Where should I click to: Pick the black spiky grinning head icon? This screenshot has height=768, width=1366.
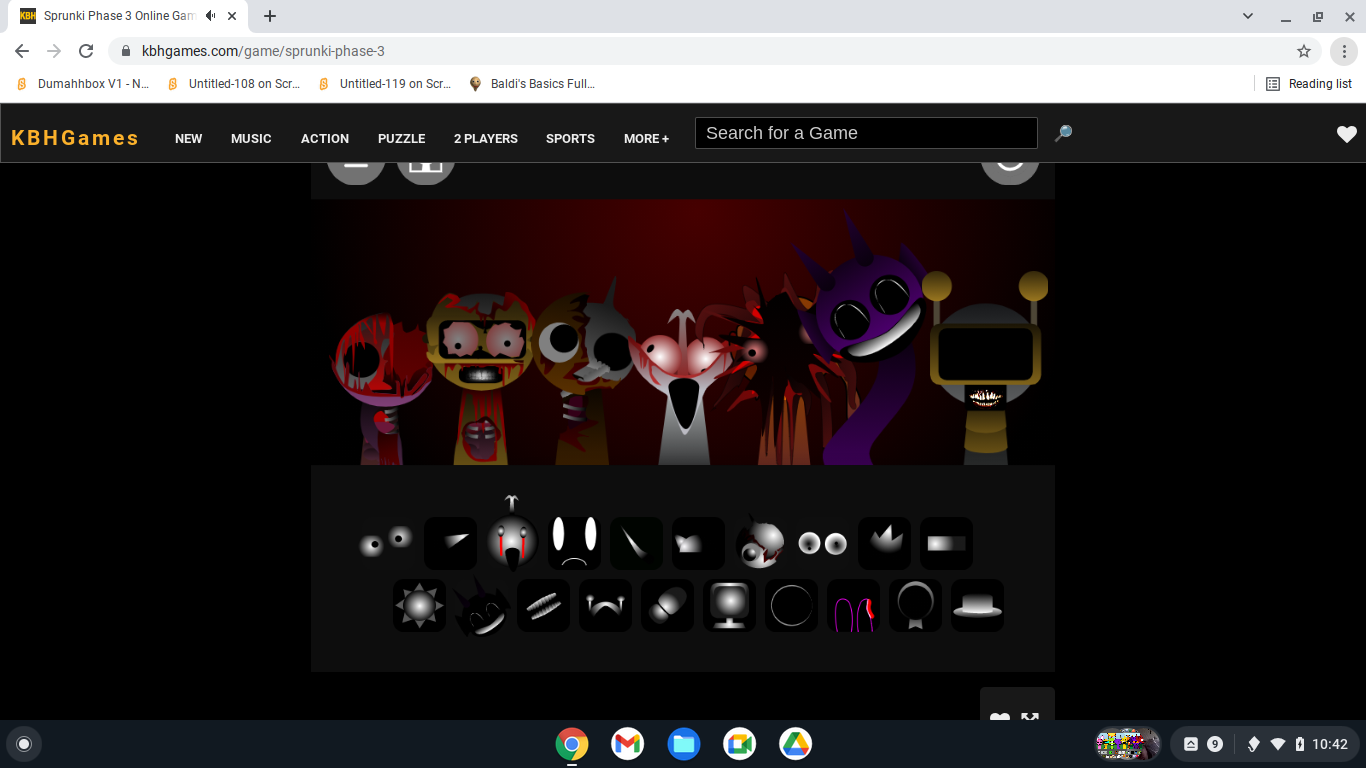pos(481,607)
